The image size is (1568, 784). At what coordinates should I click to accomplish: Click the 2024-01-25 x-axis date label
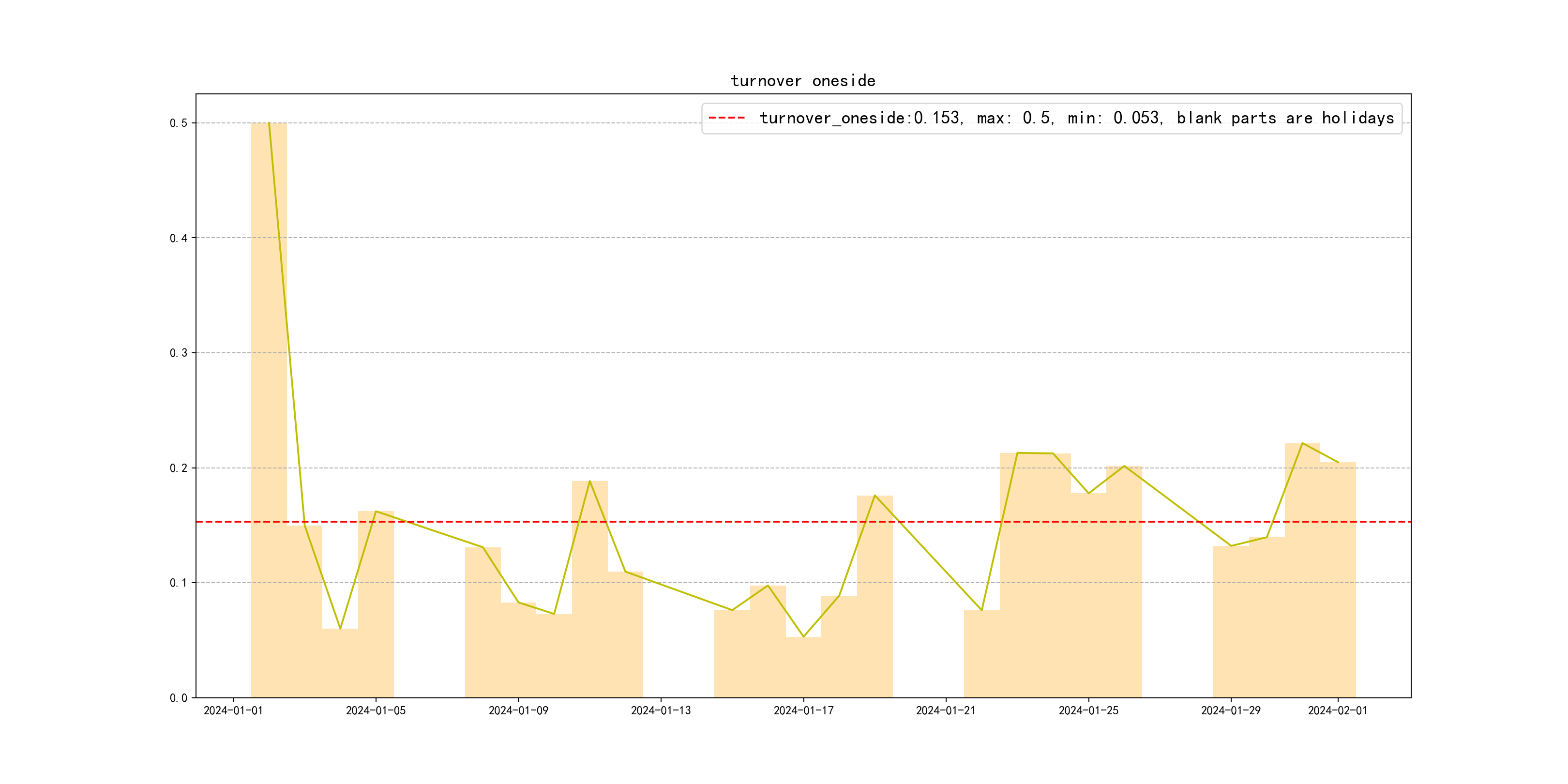point(1088,710)
